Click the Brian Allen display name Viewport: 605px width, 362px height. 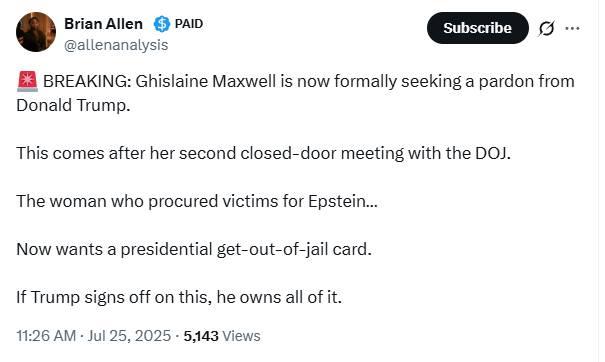103,24
